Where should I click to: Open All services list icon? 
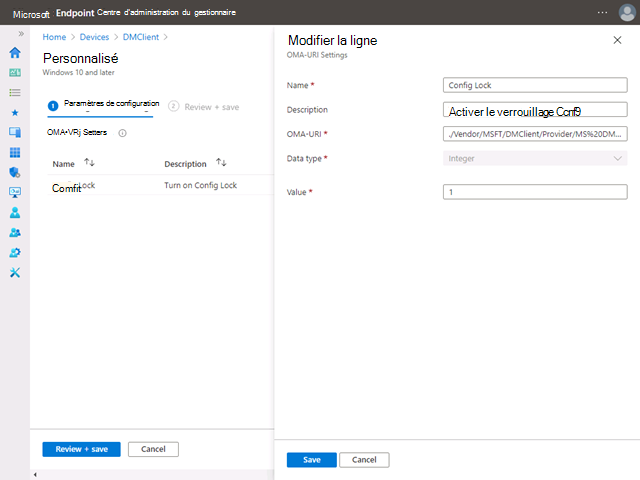15,93
